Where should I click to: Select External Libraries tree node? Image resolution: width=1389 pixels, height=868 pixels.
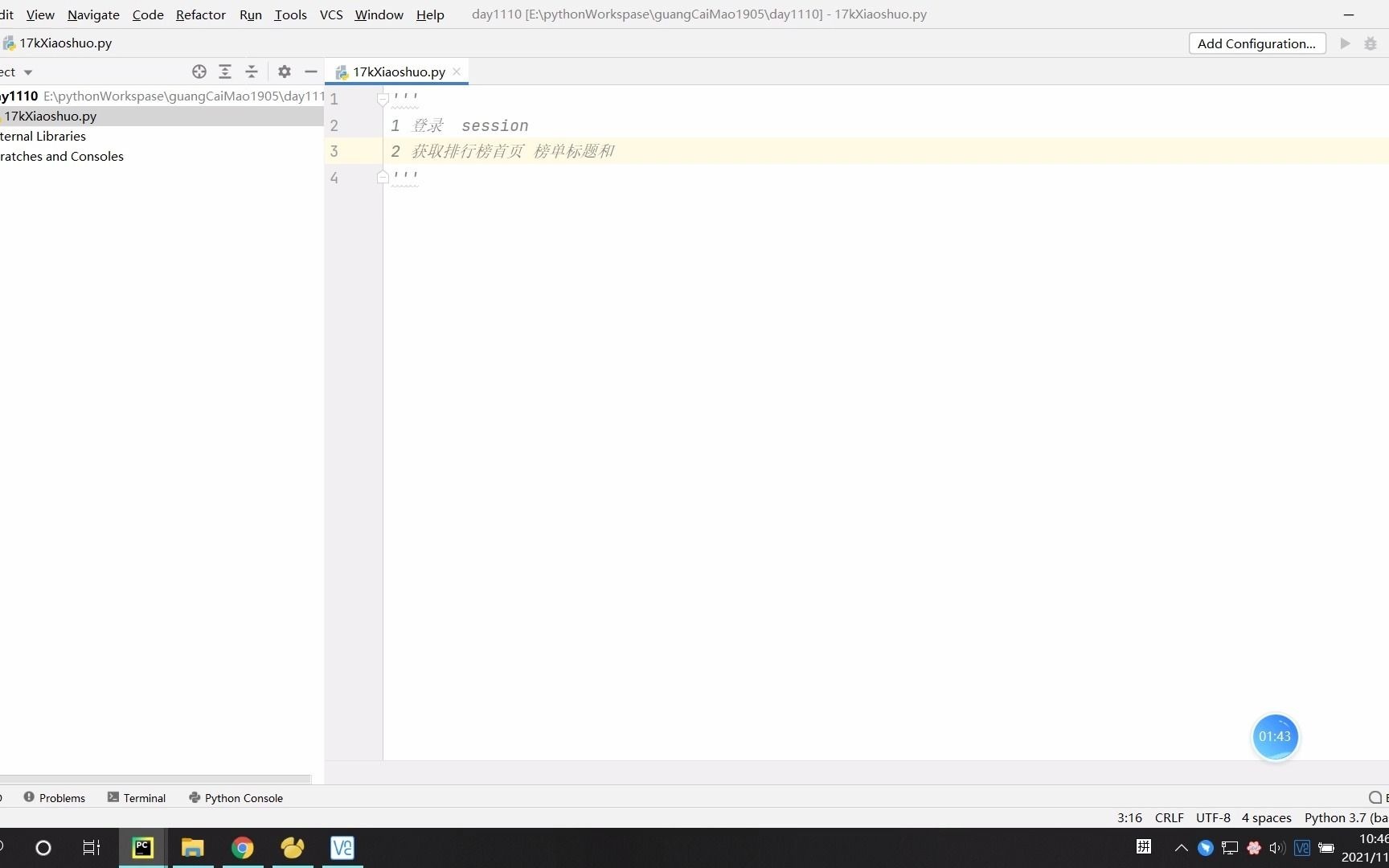[x=43, y=136]
